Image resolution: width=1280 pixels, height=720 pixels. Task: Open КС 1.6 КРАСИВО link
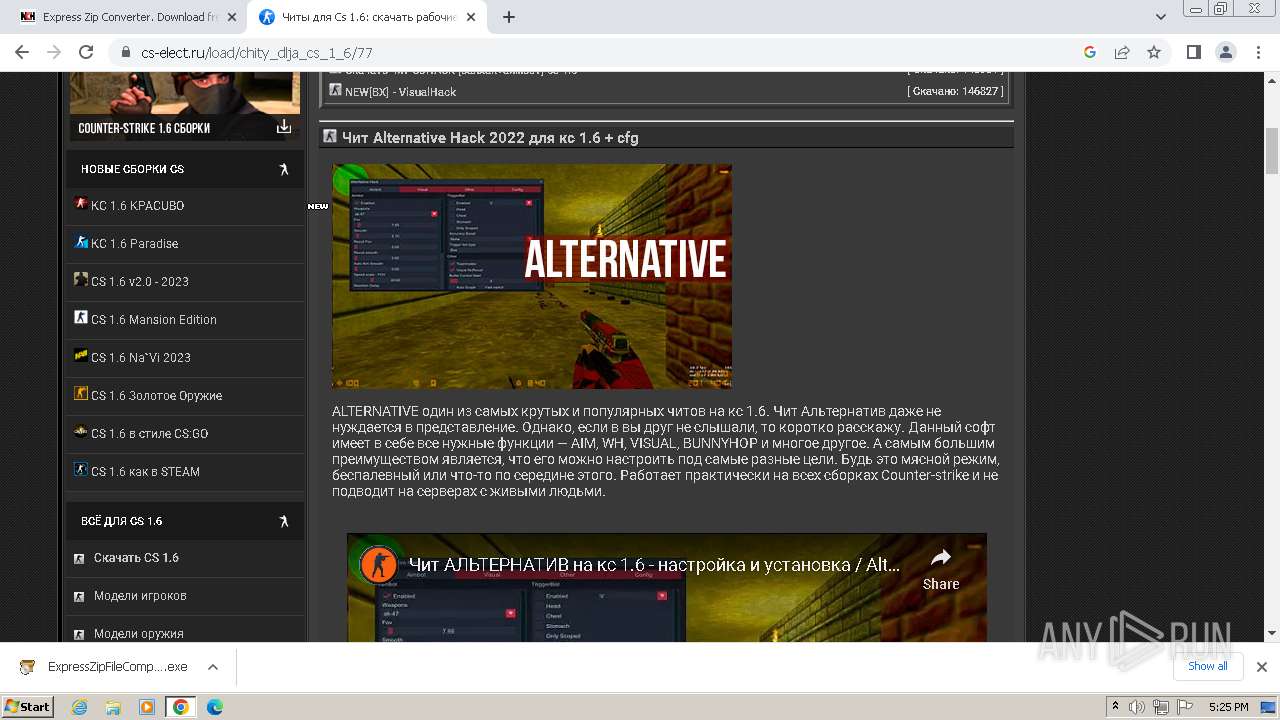pos(137,205)
